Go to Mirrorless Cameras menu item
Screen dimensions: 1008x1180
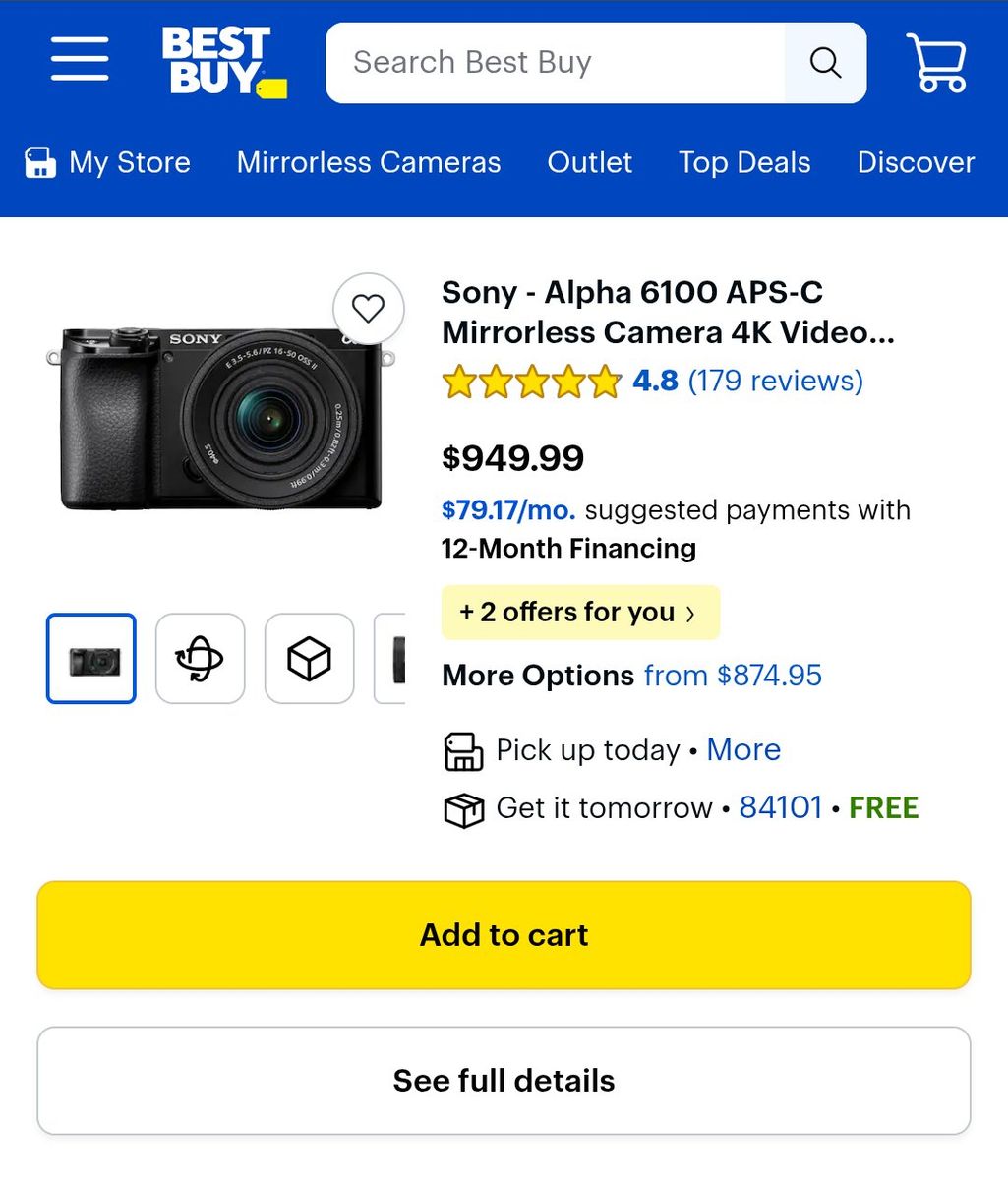coord(369,163)
